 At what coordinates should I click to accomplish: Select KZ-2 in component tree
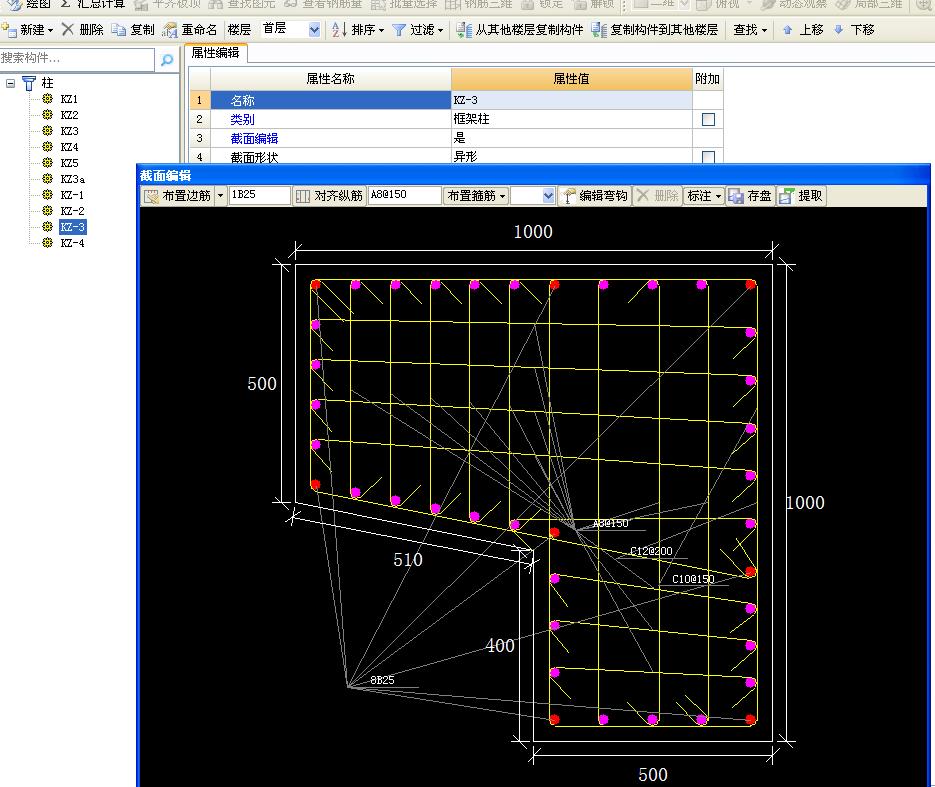[x=72, y=211]
